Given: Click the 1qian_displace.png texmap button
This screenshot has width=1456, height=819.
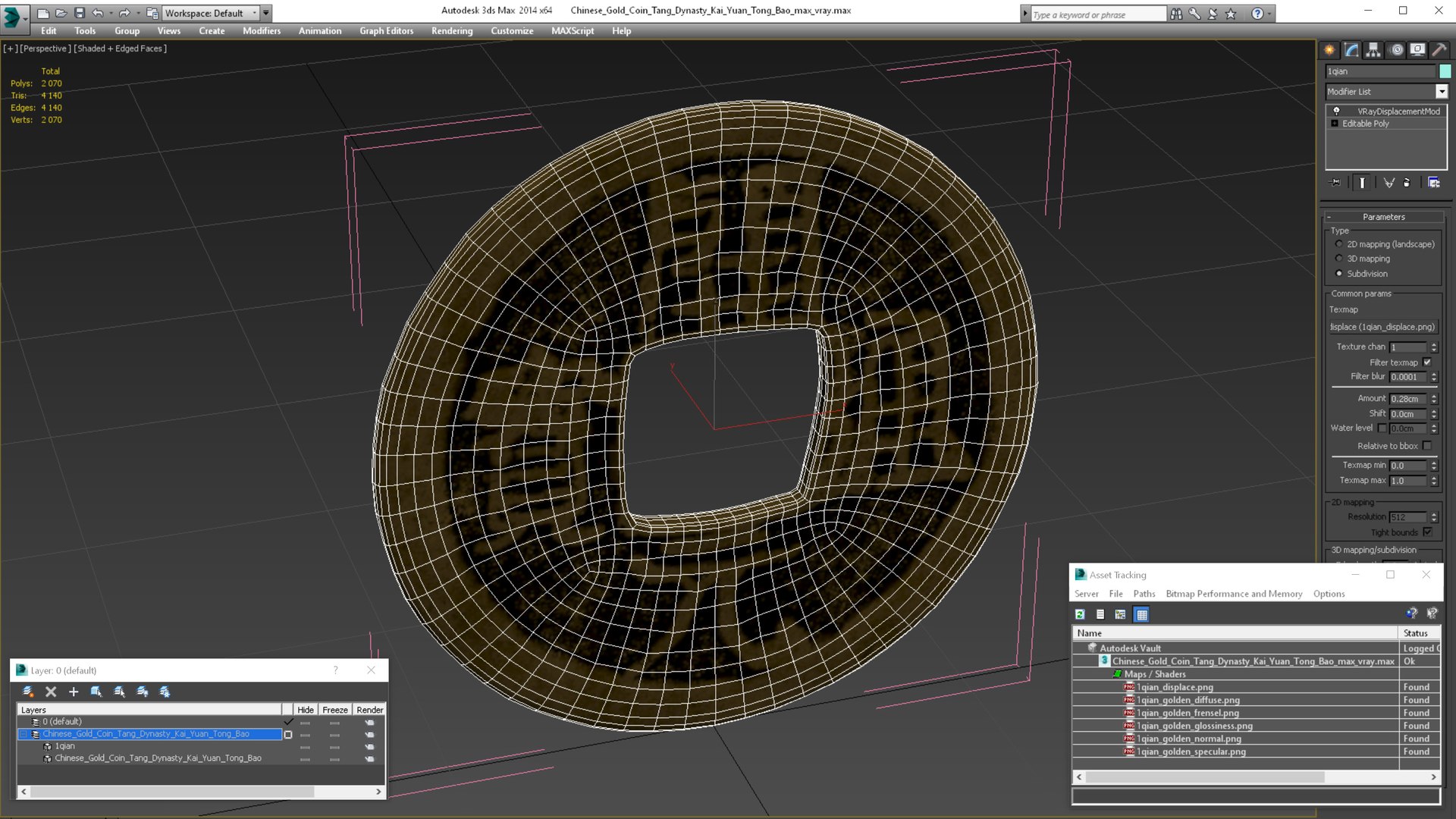Looking at the screenshot, I should tap(1382, 327).
